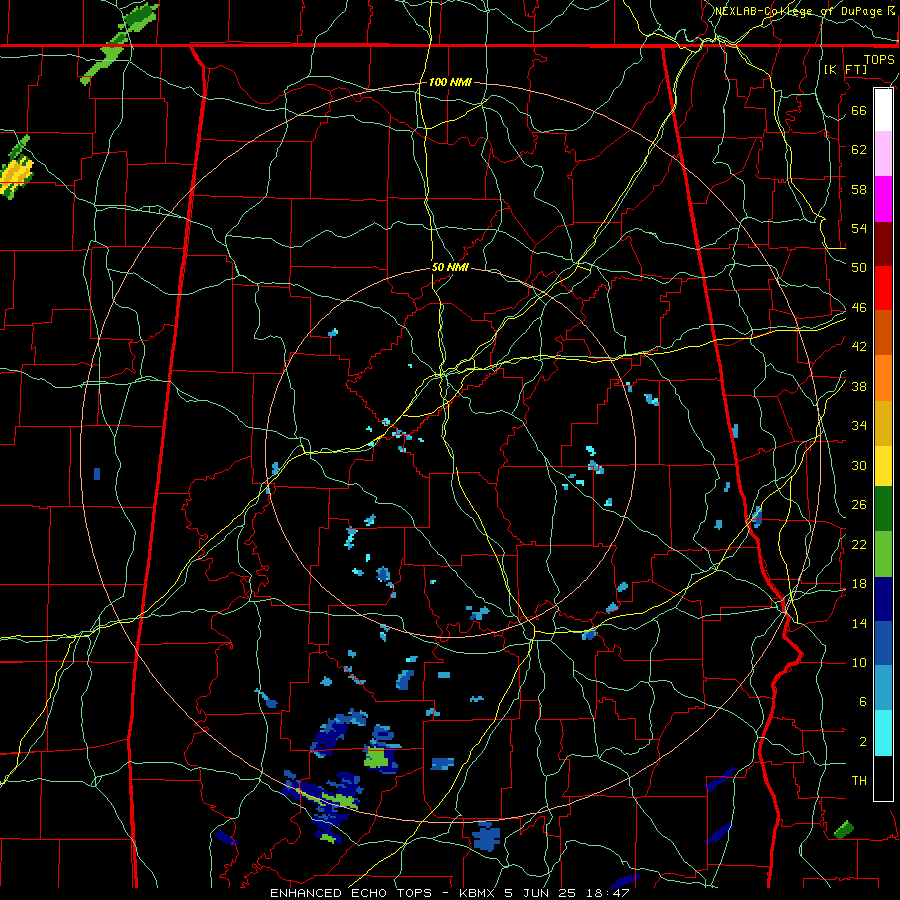Click the "6" legend value
900x900 pixels.
(x=862, y=702)
